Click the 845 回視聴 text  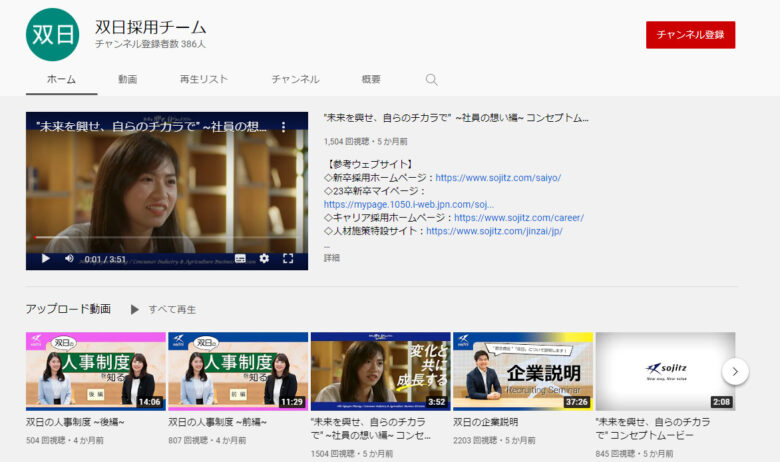click(615, 454)
